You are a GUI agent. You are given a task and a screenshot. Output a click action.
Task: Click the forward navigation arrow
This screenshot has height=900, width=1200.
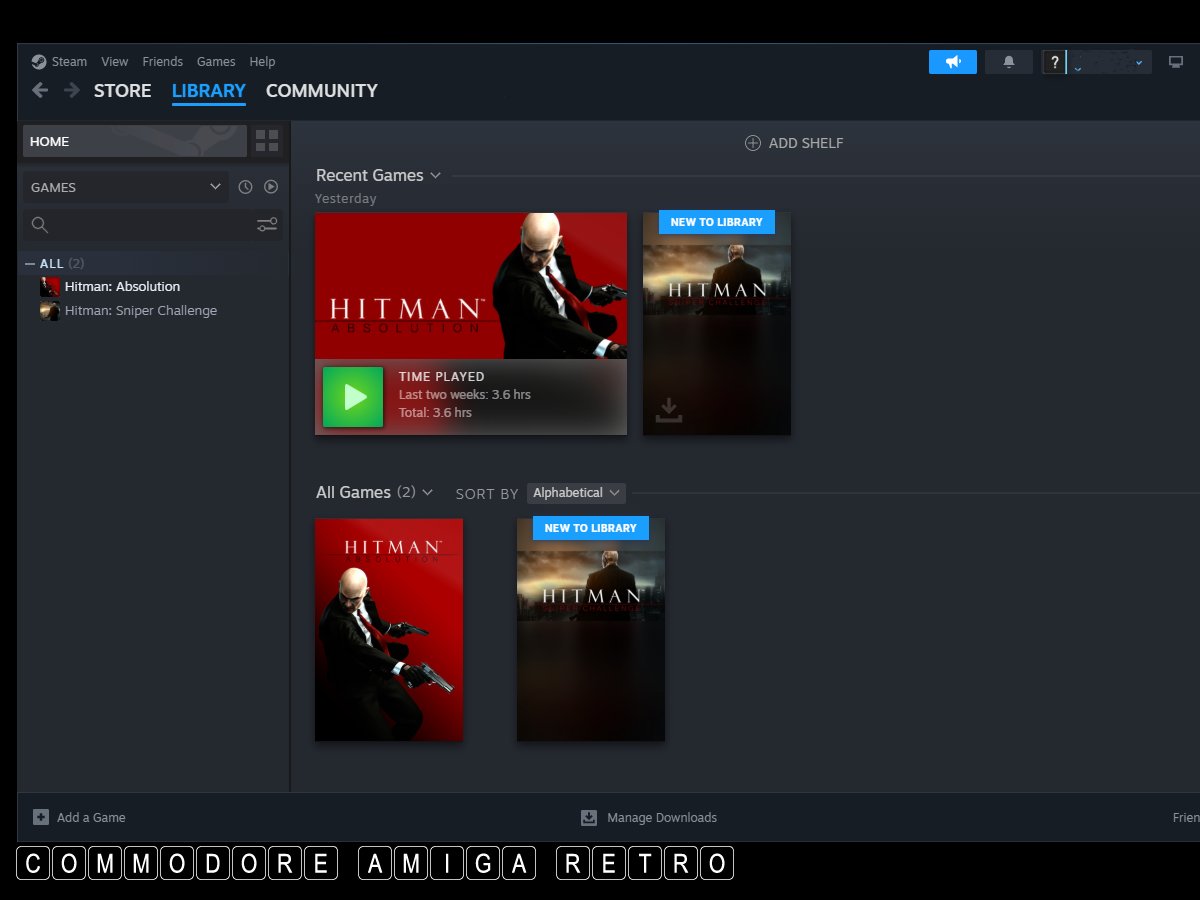[72, 91]
